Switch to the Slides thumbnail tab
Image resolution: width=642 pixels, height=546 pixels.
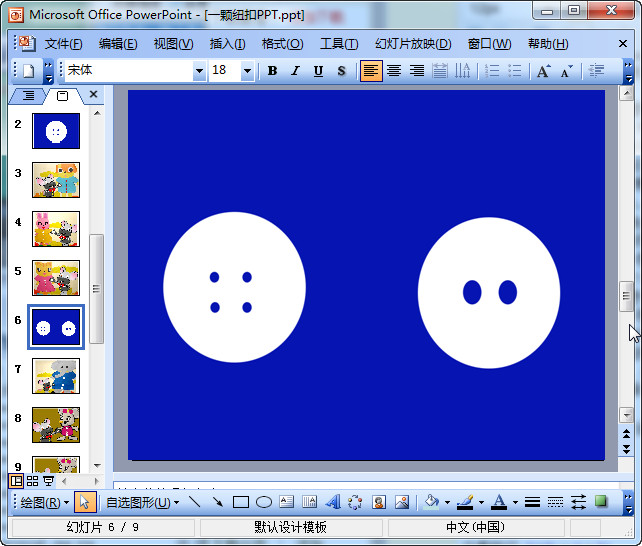click(x=62, y=96)
